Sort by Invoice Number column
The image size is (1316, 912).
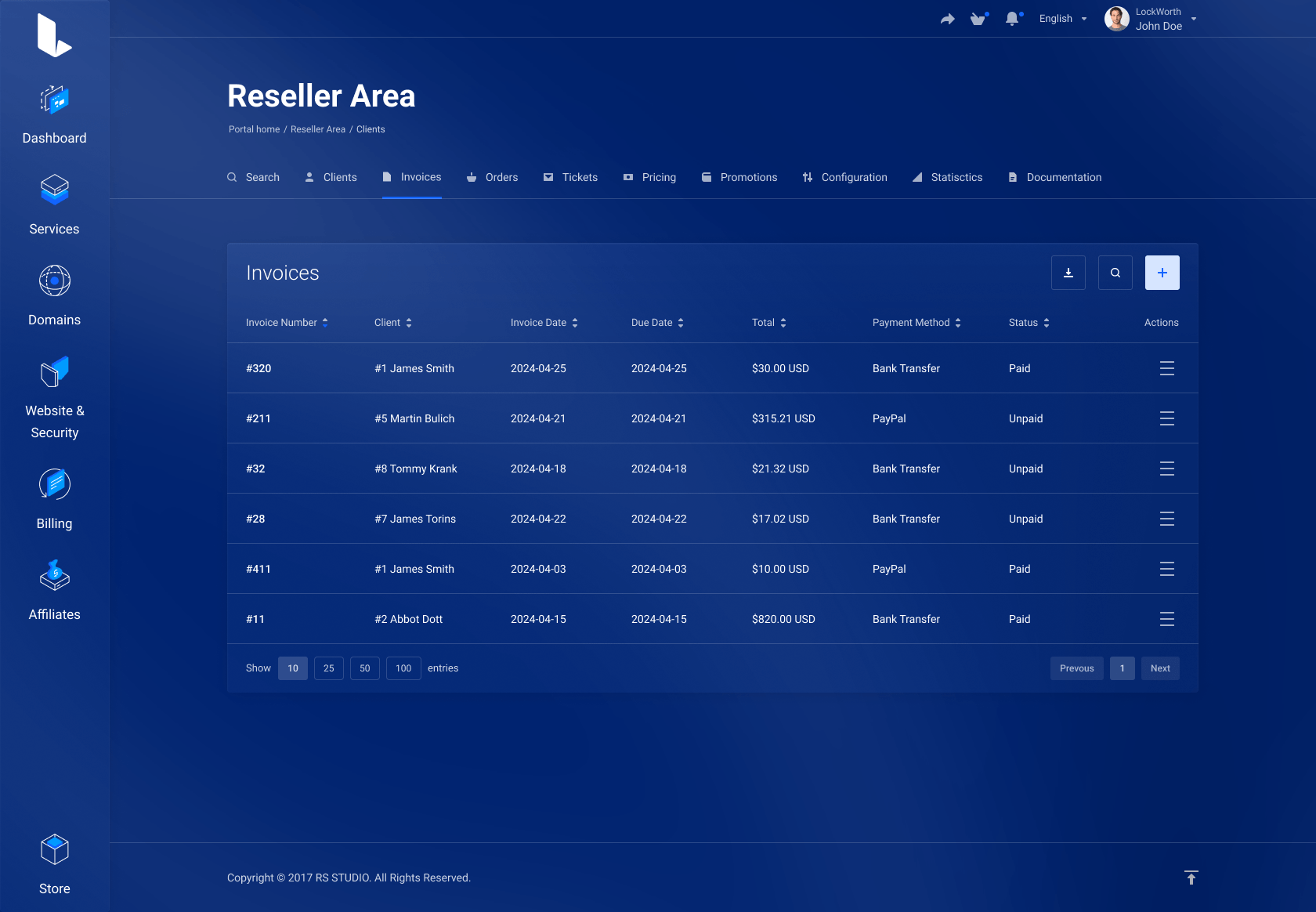point(287,323)
